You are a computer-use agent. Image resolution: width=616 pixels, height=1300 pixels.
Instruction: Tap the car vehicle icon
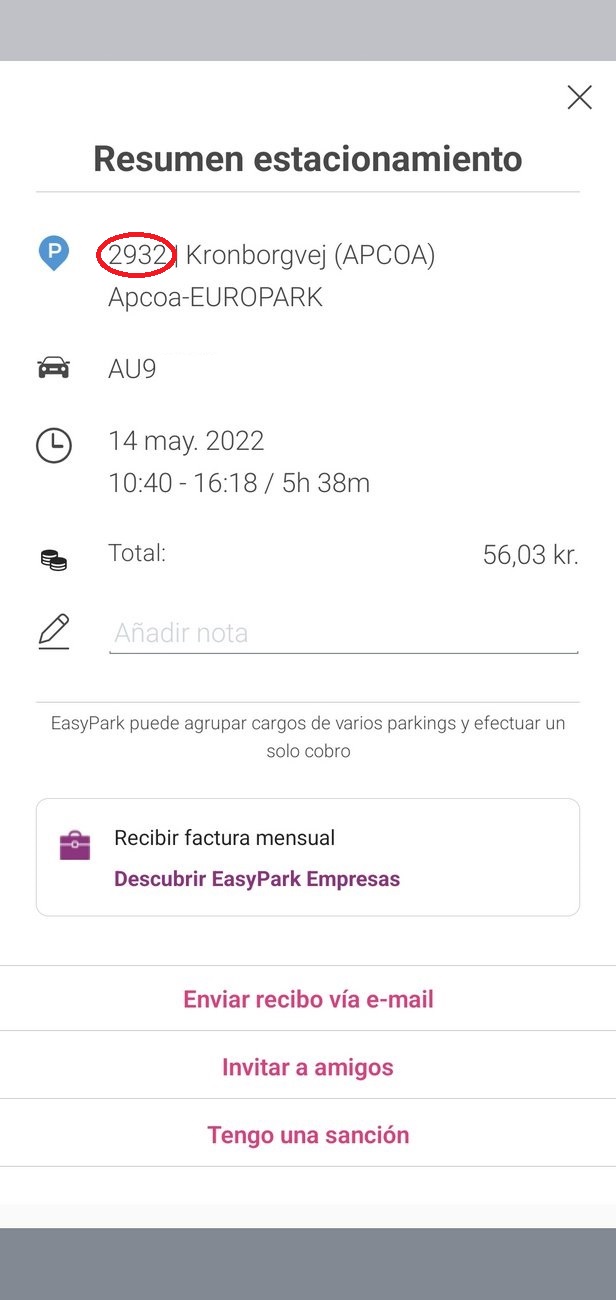coord(54,368)
